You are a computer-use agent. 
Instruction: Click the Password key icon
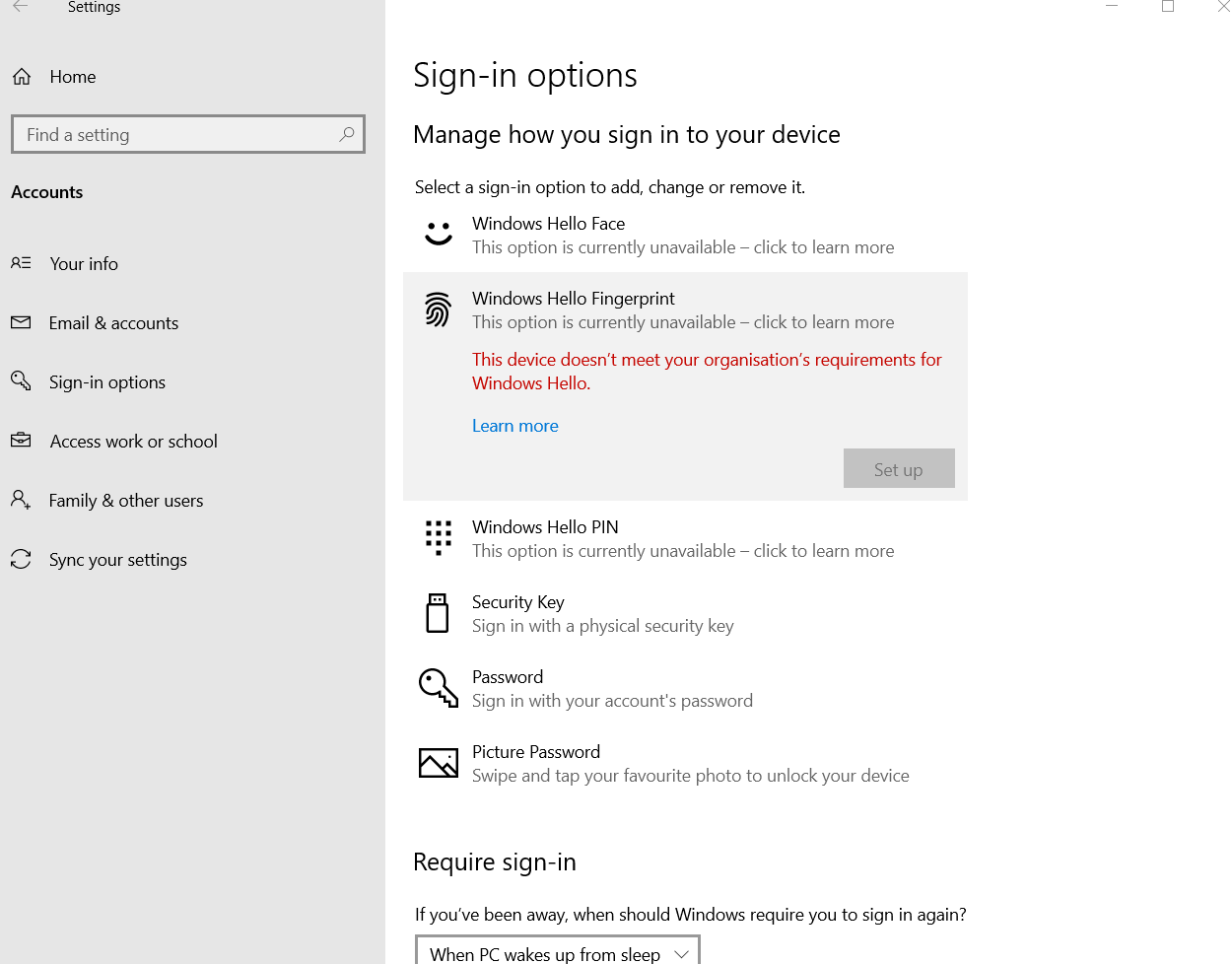click(x=439, y=688)
